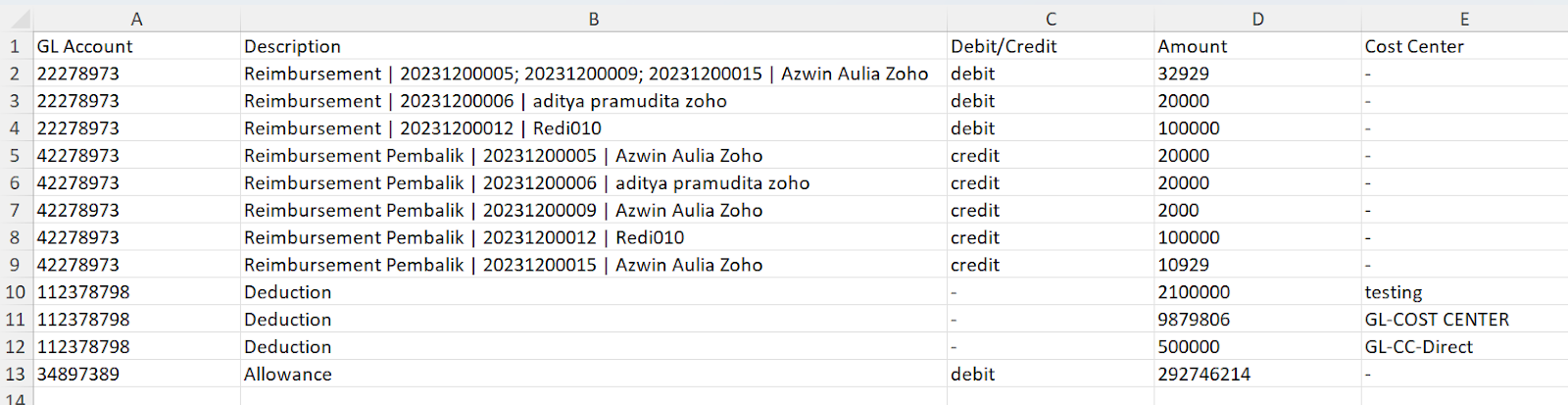This screenshot has width=1568, height=405.
Task: Select row 5 header
Action: click(x=16, y=156)
